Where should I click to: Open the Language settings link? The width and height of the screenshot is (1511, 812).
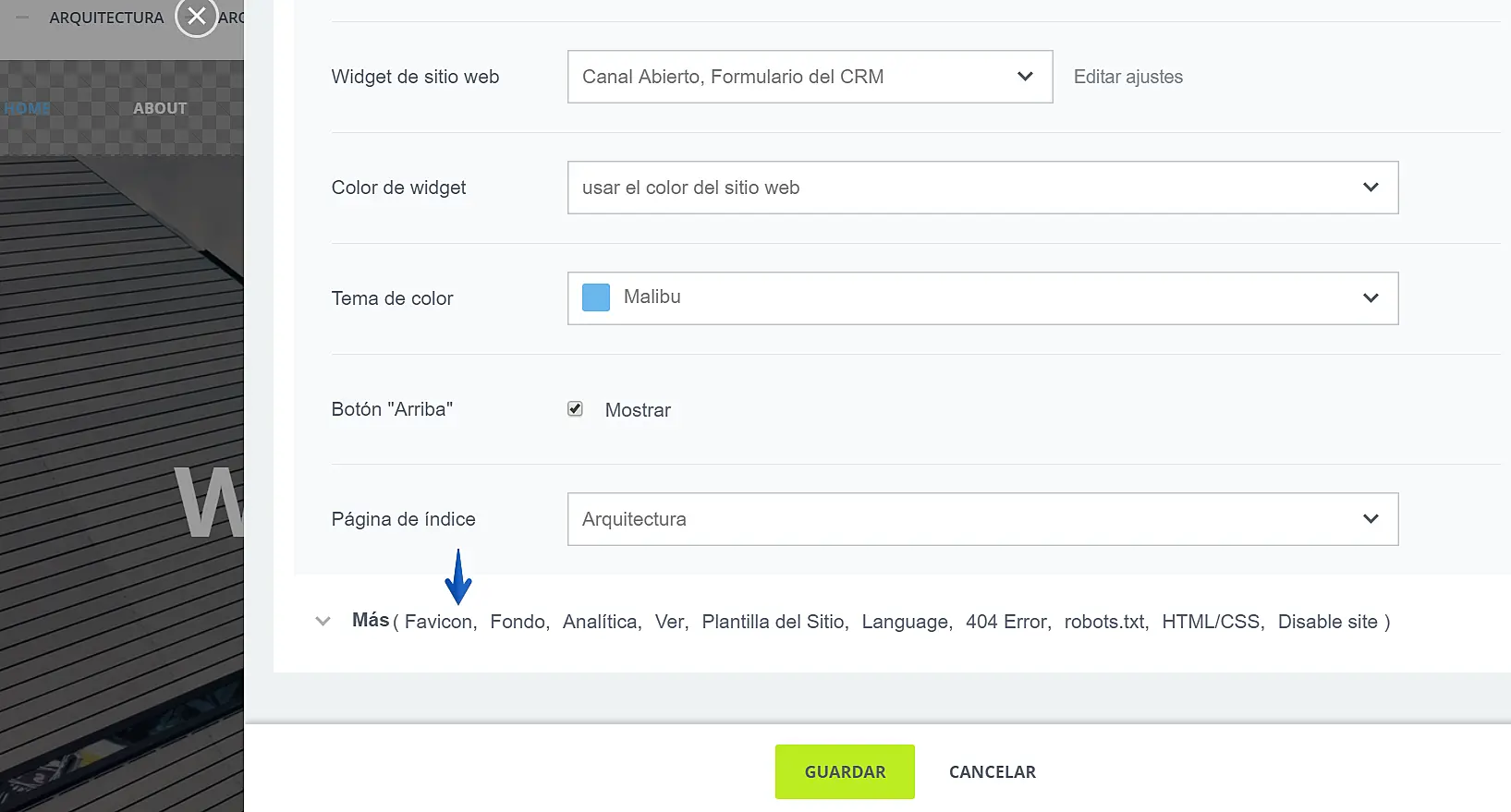tap(905, 623)
